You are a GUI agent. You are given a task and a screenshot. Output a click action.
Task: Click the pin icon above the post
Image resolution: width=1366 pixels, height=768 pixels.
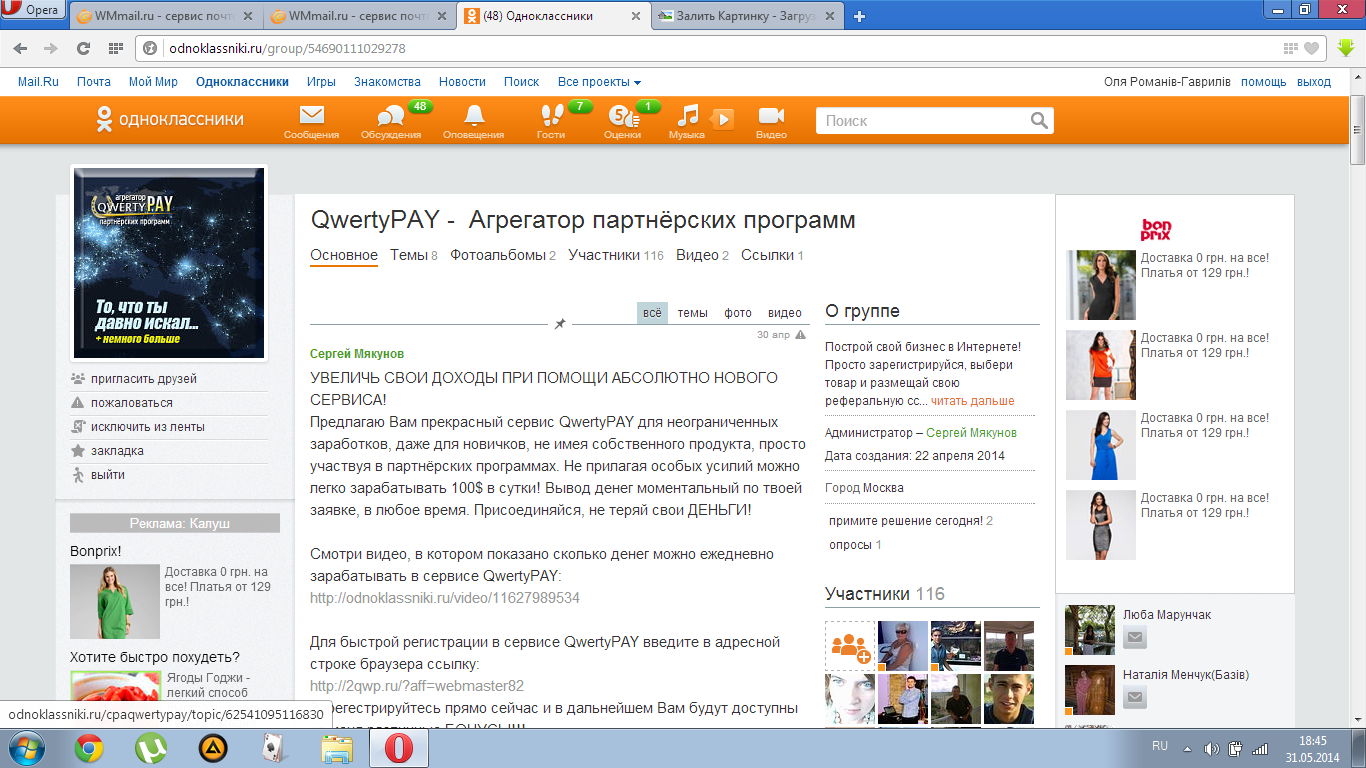point(560,324)
